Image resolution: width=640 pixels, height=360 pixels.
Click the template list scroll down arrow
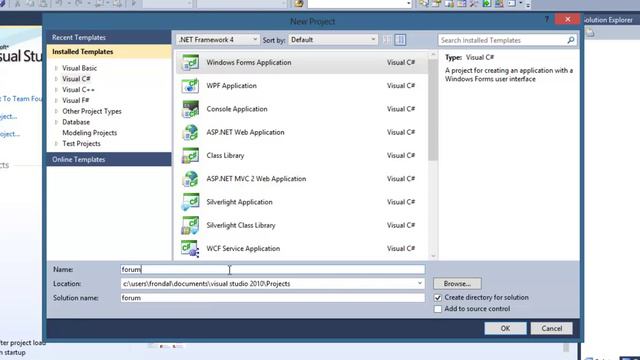(433, 256)
